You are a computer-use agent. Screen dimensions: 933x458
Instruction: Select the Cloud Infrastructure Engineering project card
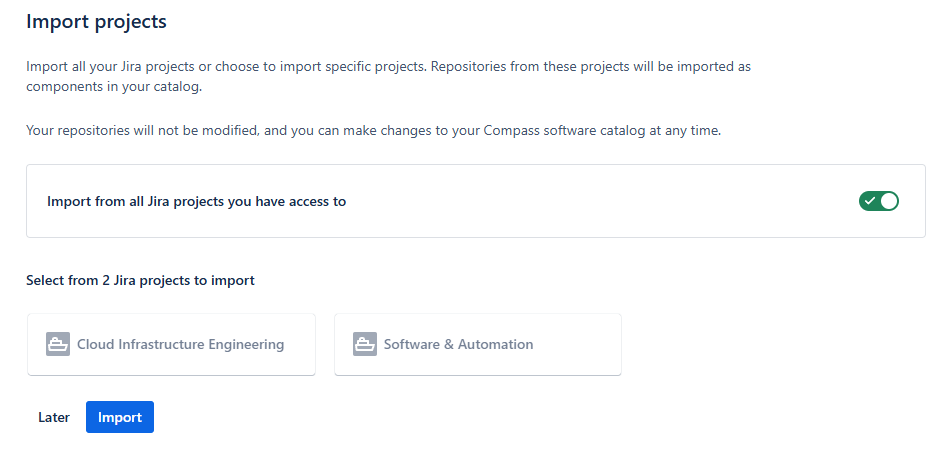pos(171,344)
